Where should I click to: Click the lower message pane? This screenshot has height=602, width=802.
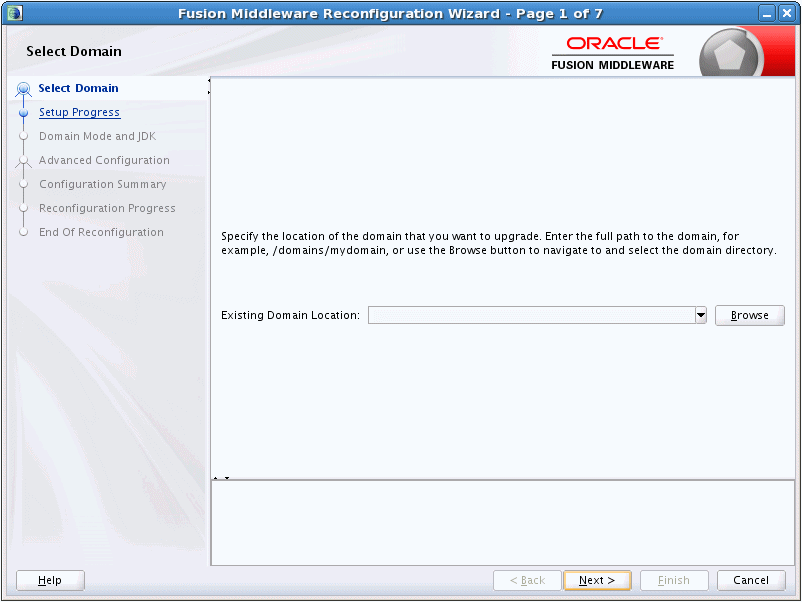[503, 523]
